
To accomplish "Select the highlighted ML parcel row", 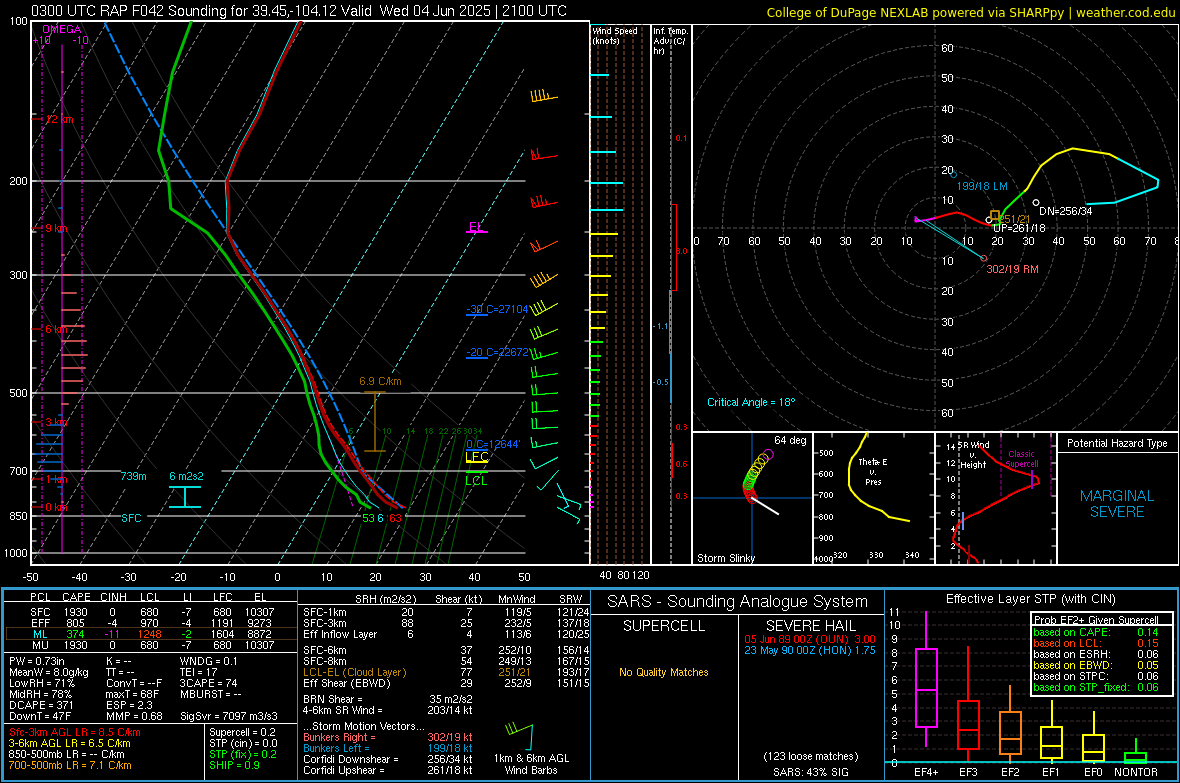I will coord(151,634).
